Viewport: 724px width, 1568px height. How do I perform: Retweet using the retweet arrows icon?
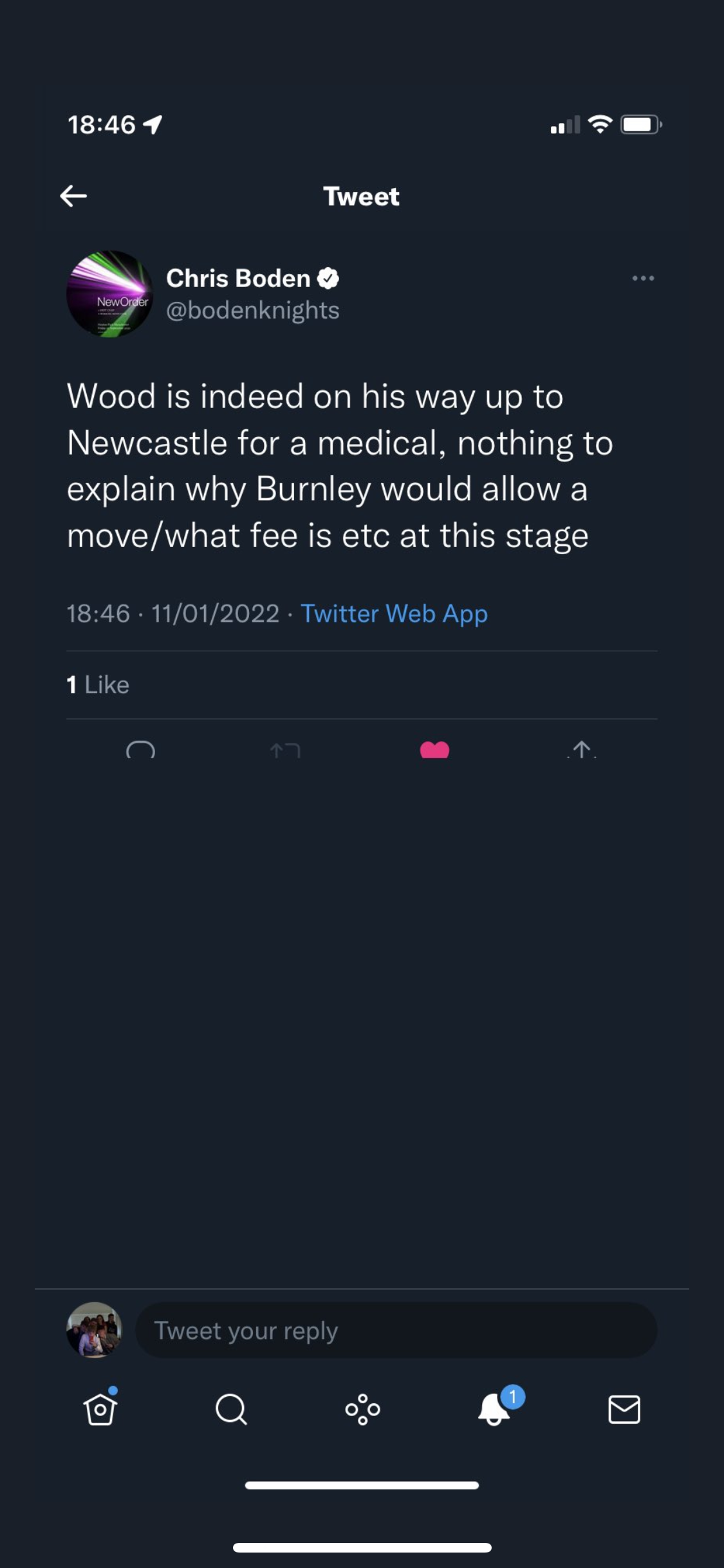click(x=285, y=750)
